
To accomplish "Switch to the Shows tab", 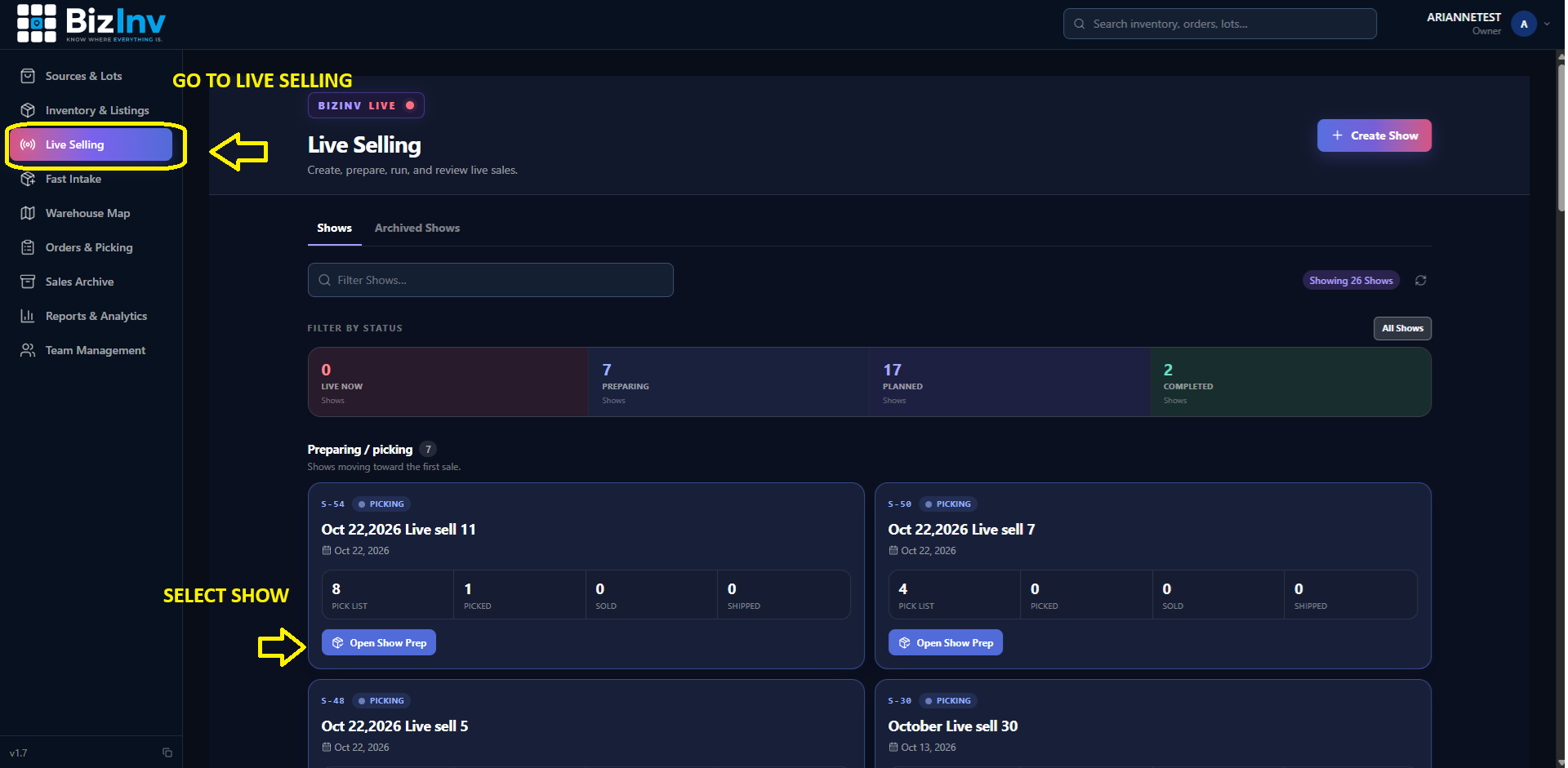I will (x=335, y=228).
